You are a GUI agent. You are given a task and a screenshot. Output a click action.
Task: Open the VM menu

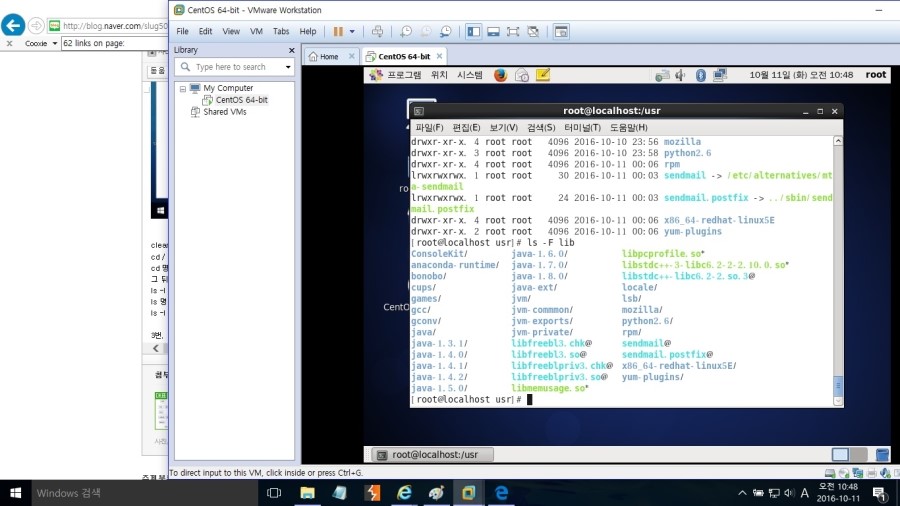[x=256, y=32]
